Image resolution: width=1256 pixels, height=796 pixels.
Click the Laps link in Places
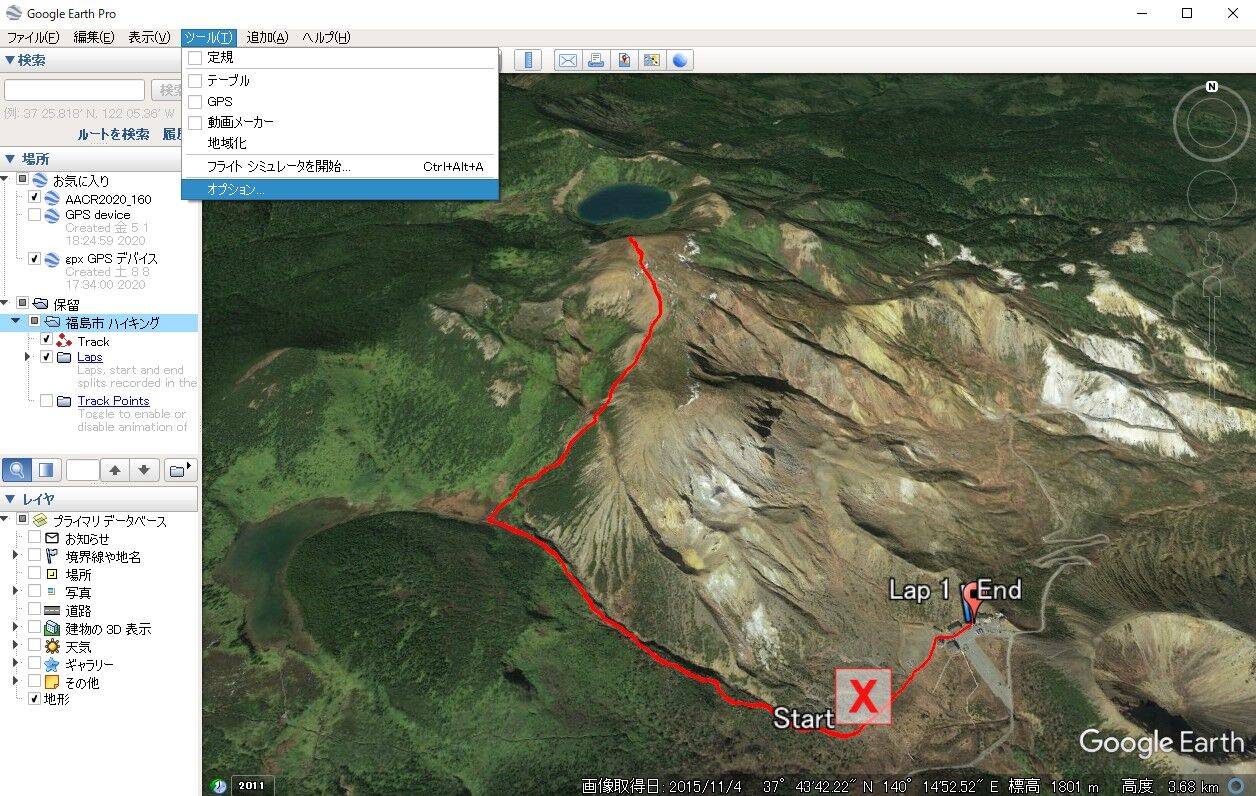[89, 357]
